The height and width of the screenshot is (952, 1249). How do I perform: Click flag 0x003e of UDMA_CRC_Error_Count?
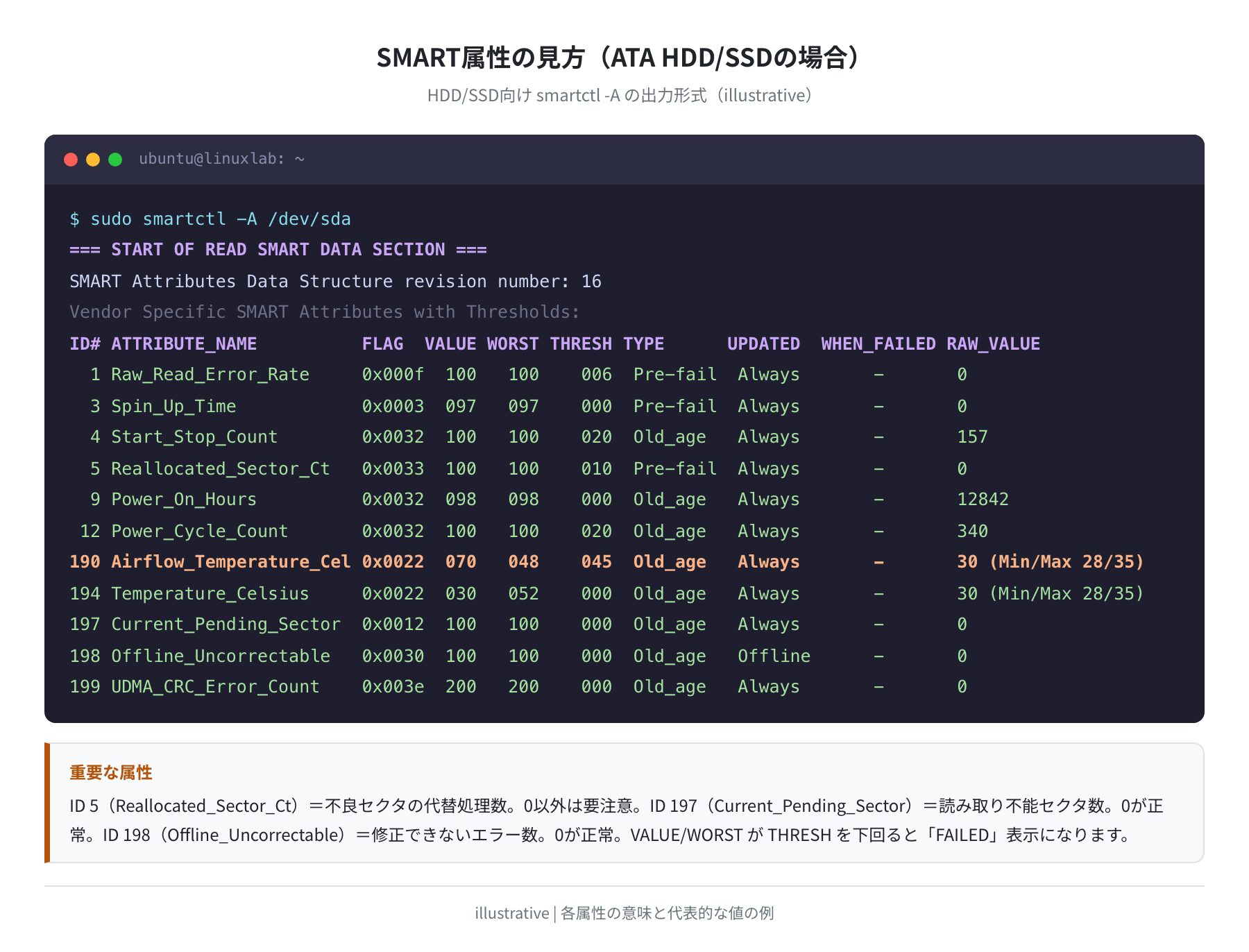[393, 687]
